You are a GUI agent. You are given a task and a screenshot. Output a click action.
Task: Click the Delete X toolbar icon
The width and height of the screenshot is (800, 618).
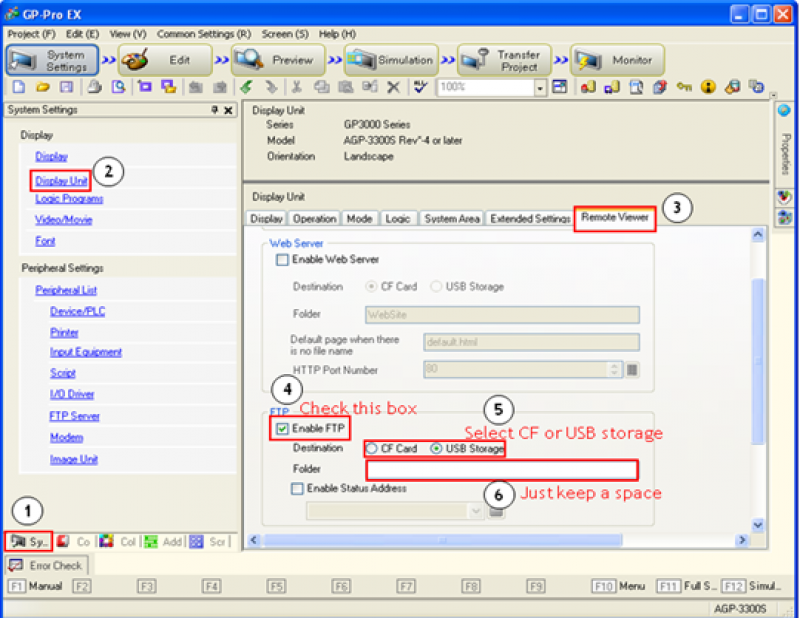tap(393, 87)
